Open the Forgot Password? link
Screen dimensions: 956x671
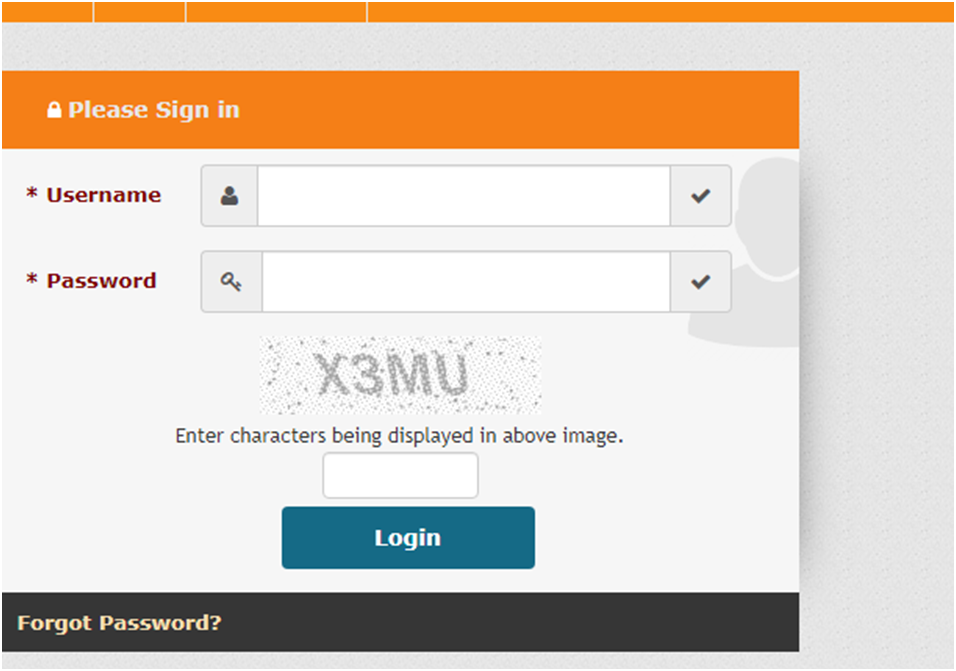pyautogui.click(x=120, y=623)
